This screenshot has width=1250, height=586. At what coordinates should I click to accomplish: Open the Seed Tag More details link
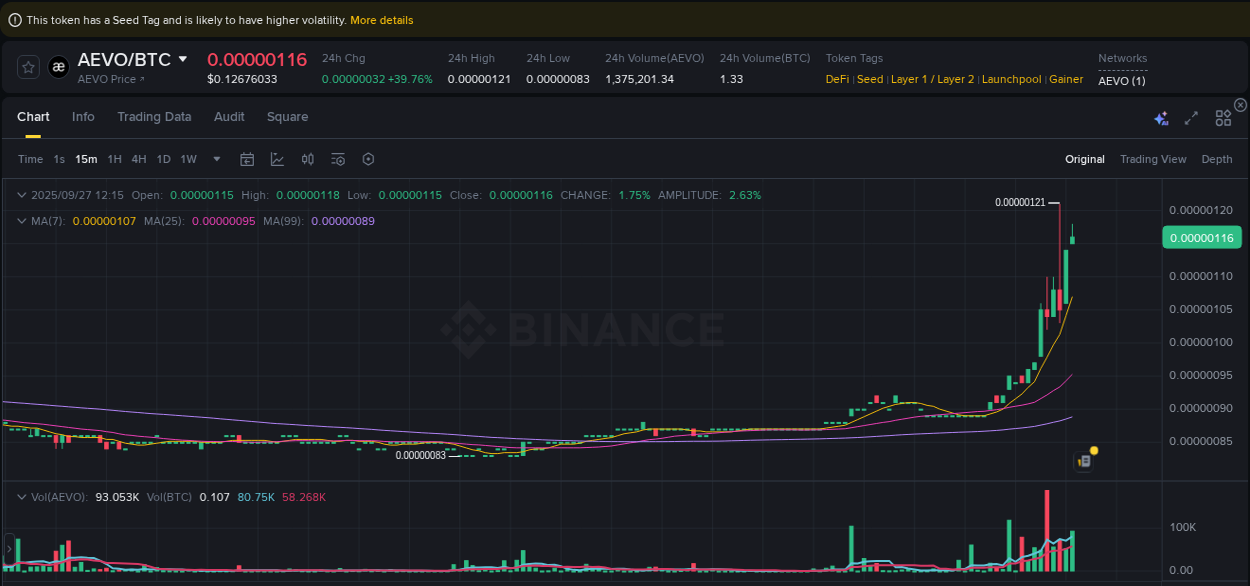tap(381, 19)
